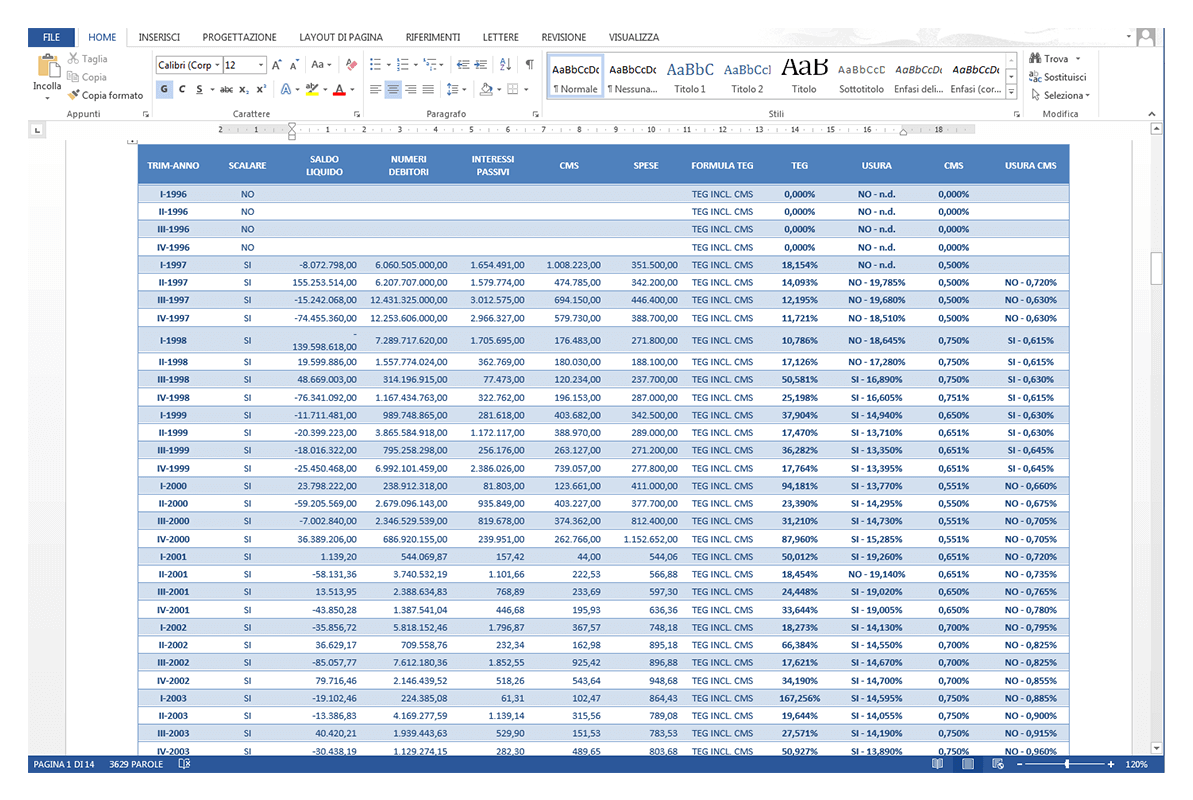Align text right
Viewport: 1193px width, 800px height.
tap(411, 89)
